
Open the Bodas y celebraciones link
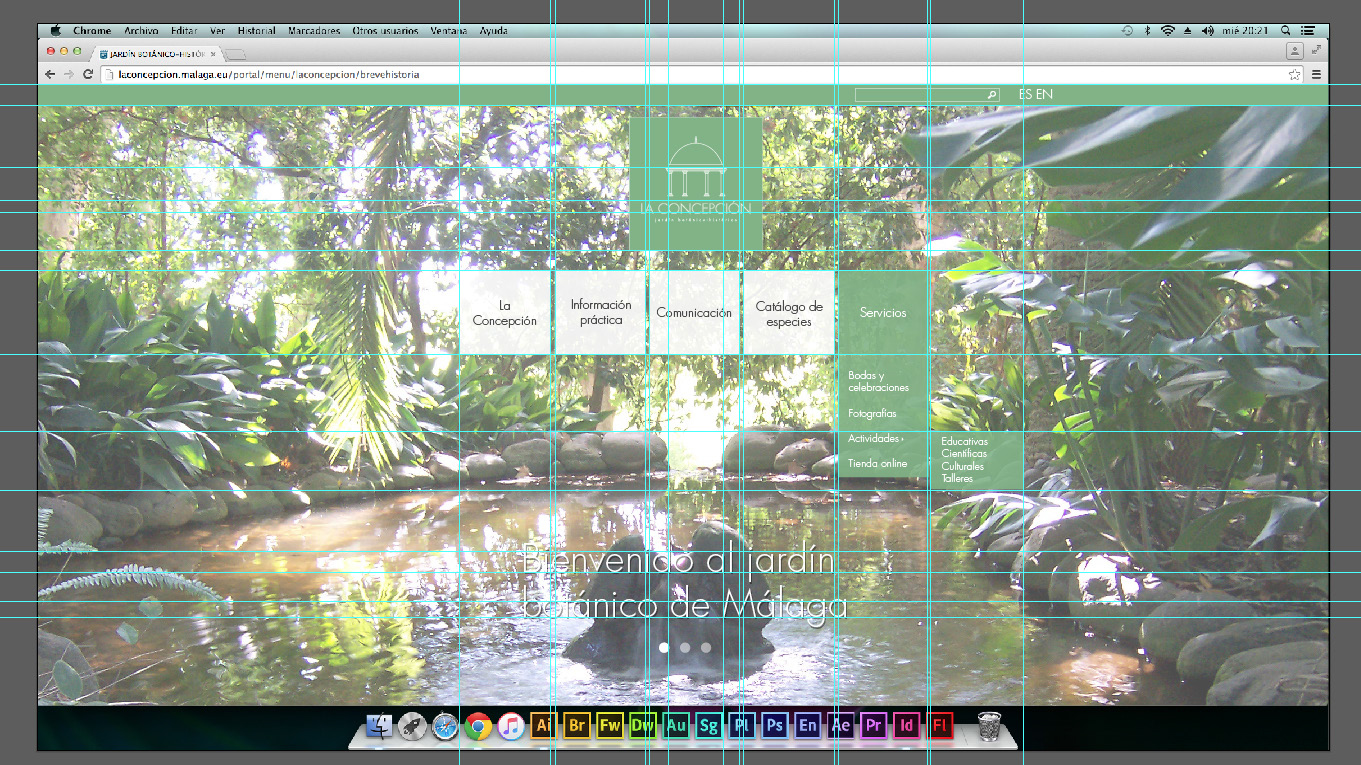pyautogui.click(x=877, y=381)
